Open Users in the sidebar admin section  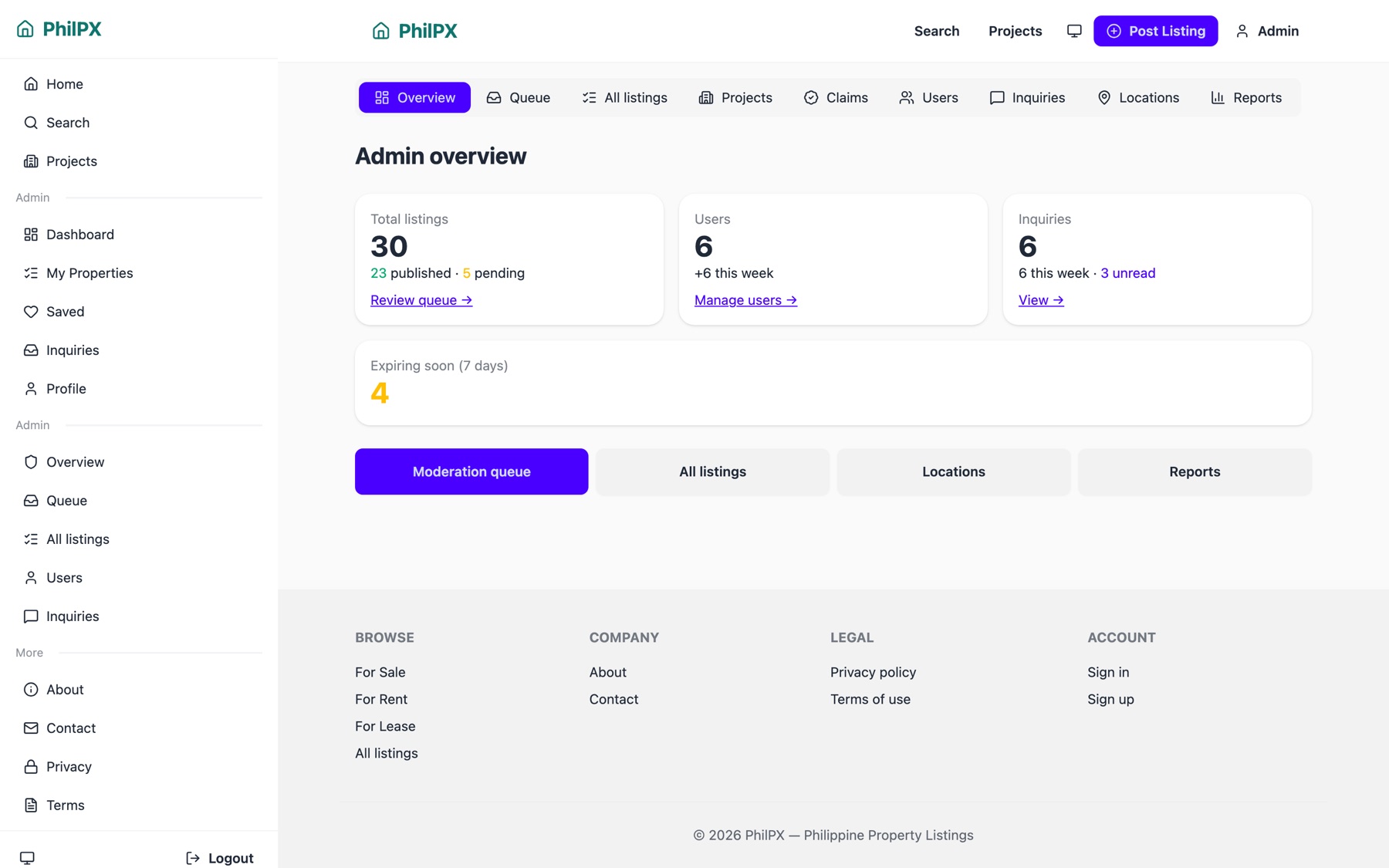point(139,578)
